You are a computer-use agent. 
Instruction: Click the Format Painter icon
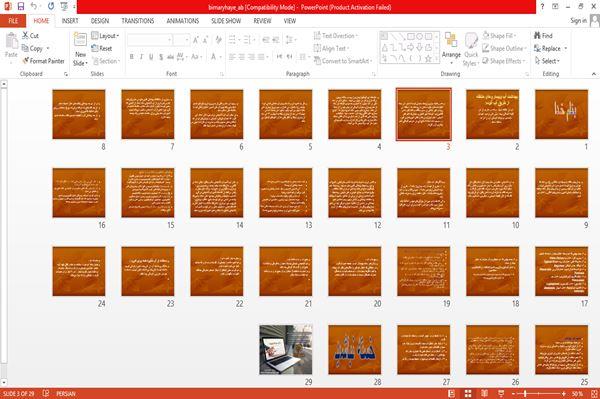25,61
